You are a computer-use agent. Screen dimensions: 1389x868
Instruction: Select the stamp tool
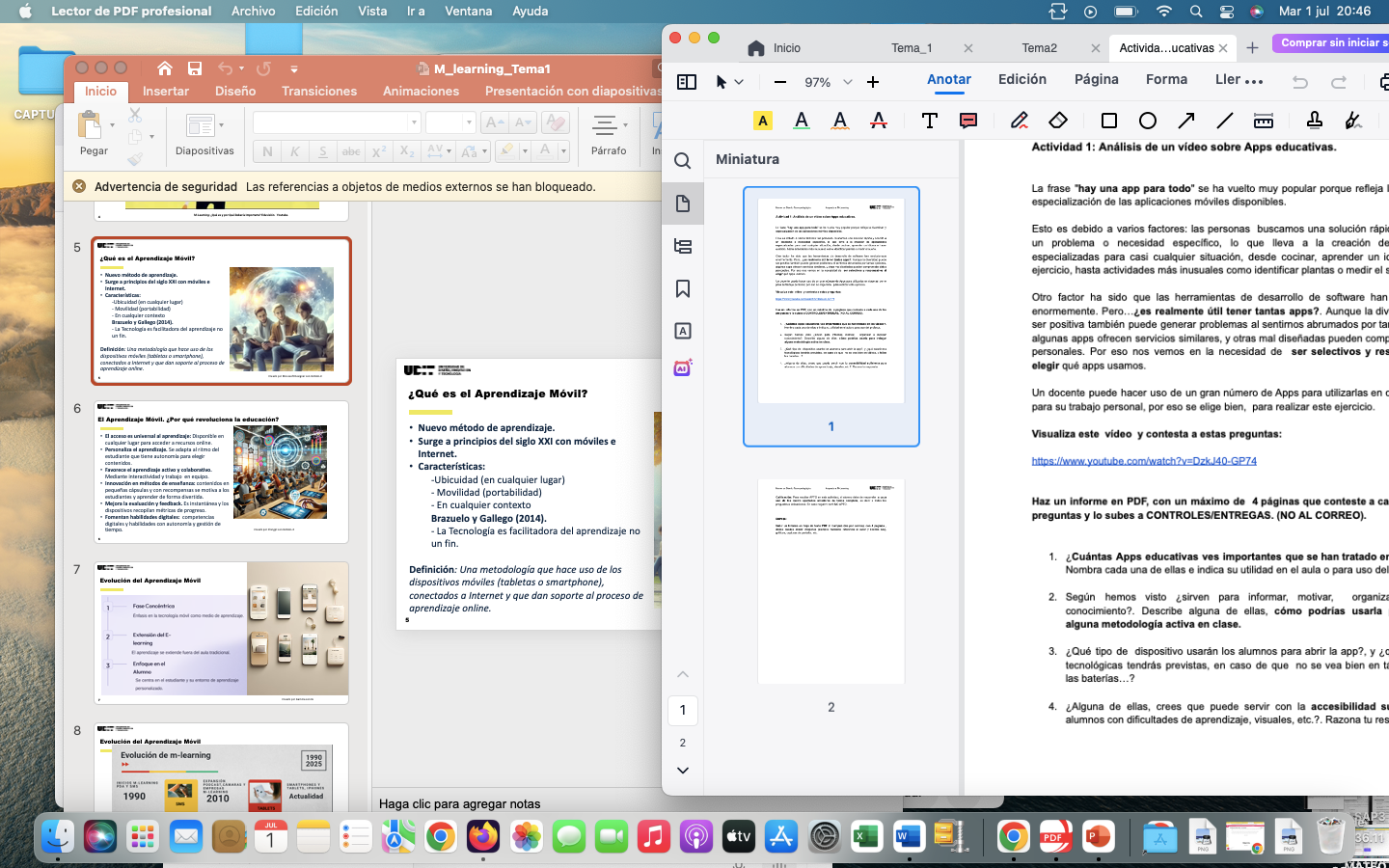coord(1315,121)
